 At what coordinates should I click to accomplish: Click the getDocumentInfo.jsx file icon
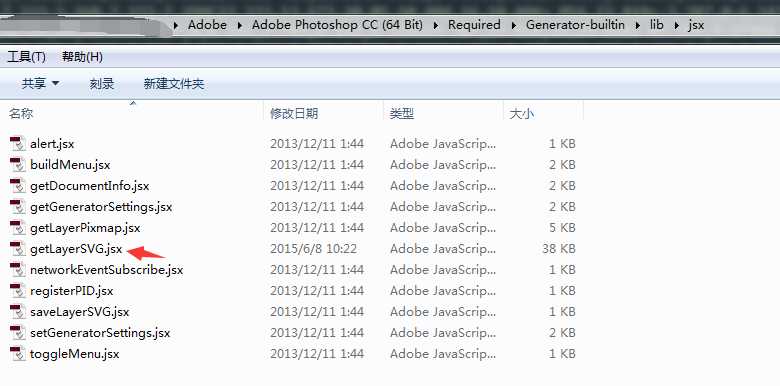[x=17, y=186]
